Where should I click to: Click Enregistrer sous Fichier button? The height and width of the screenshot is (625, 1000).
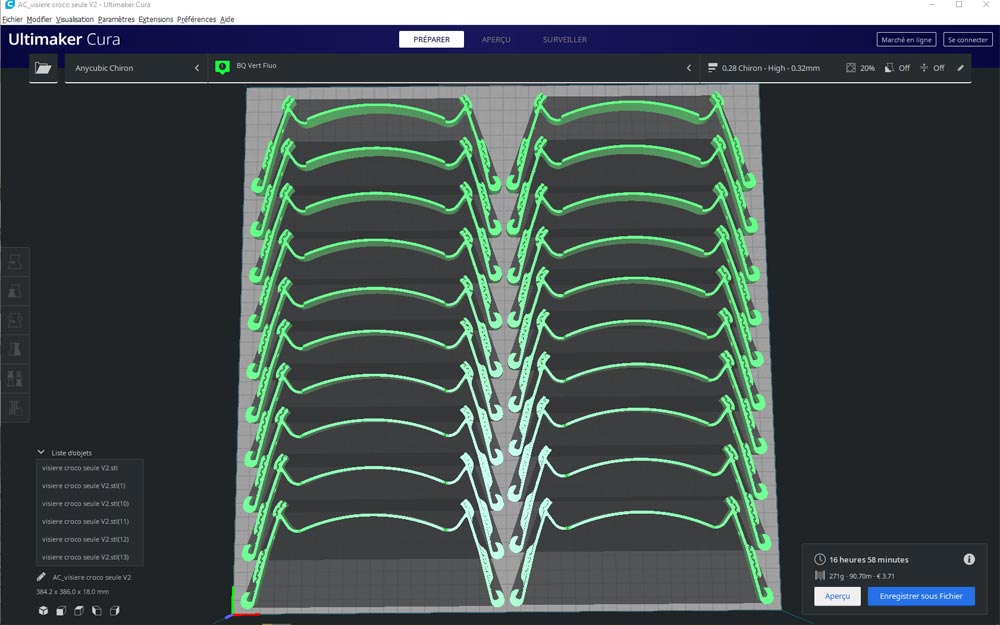coord(921,596)
